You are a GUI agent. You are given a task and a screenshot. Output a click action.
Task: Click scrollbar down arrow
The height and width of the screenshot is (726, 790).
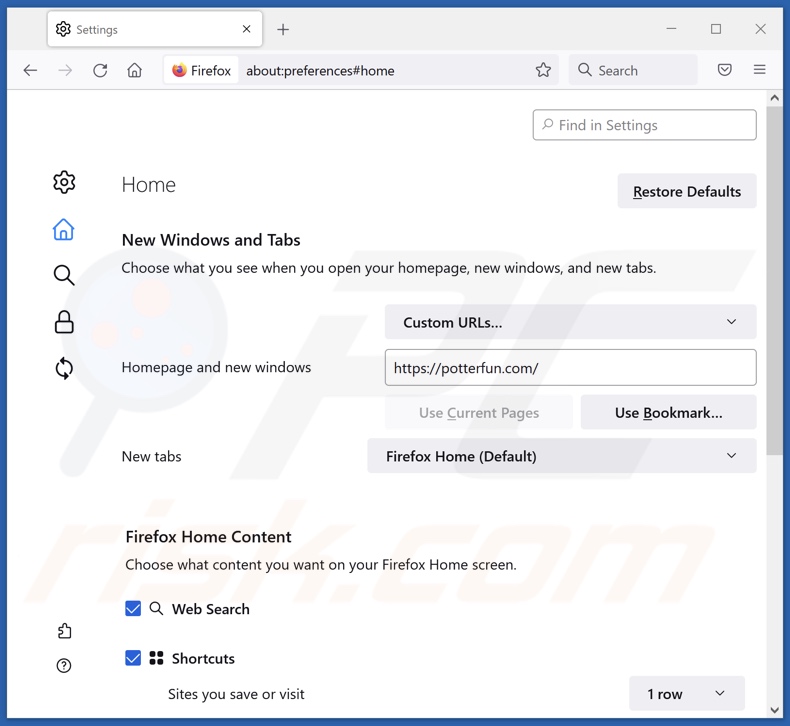pos(774,710)
